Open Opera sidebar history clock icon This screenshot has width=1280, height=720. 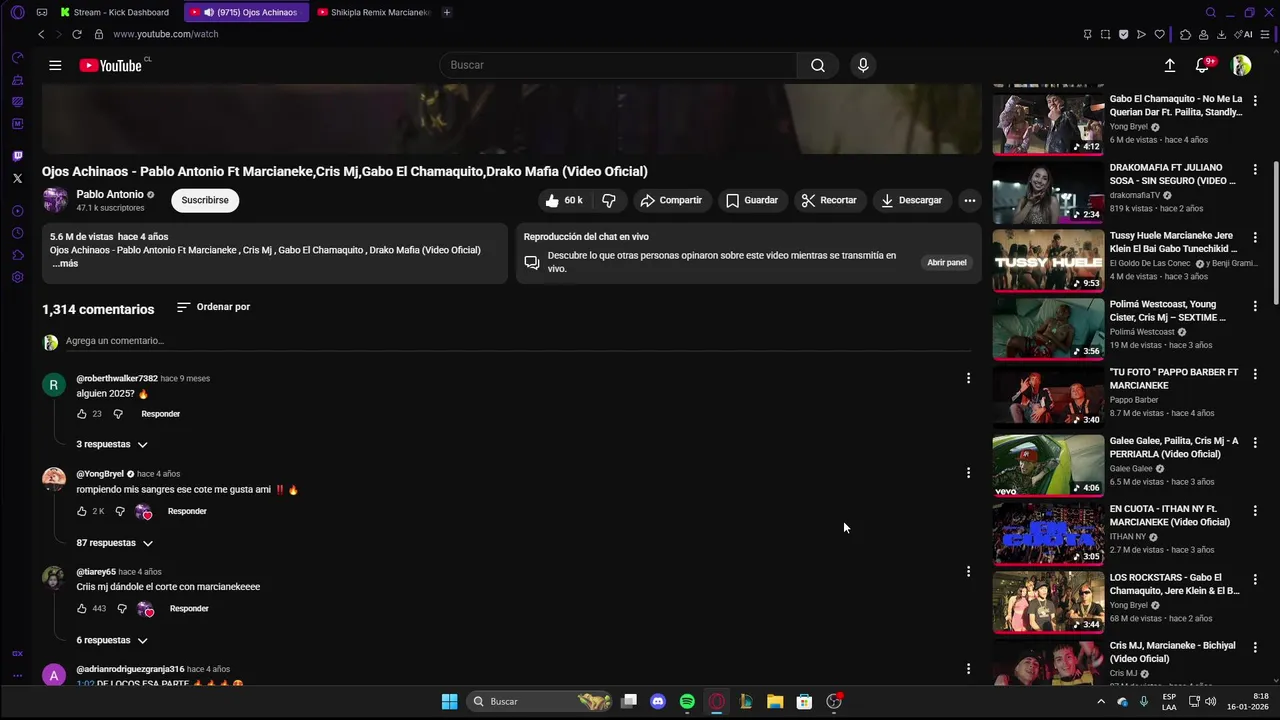[17, 233]
